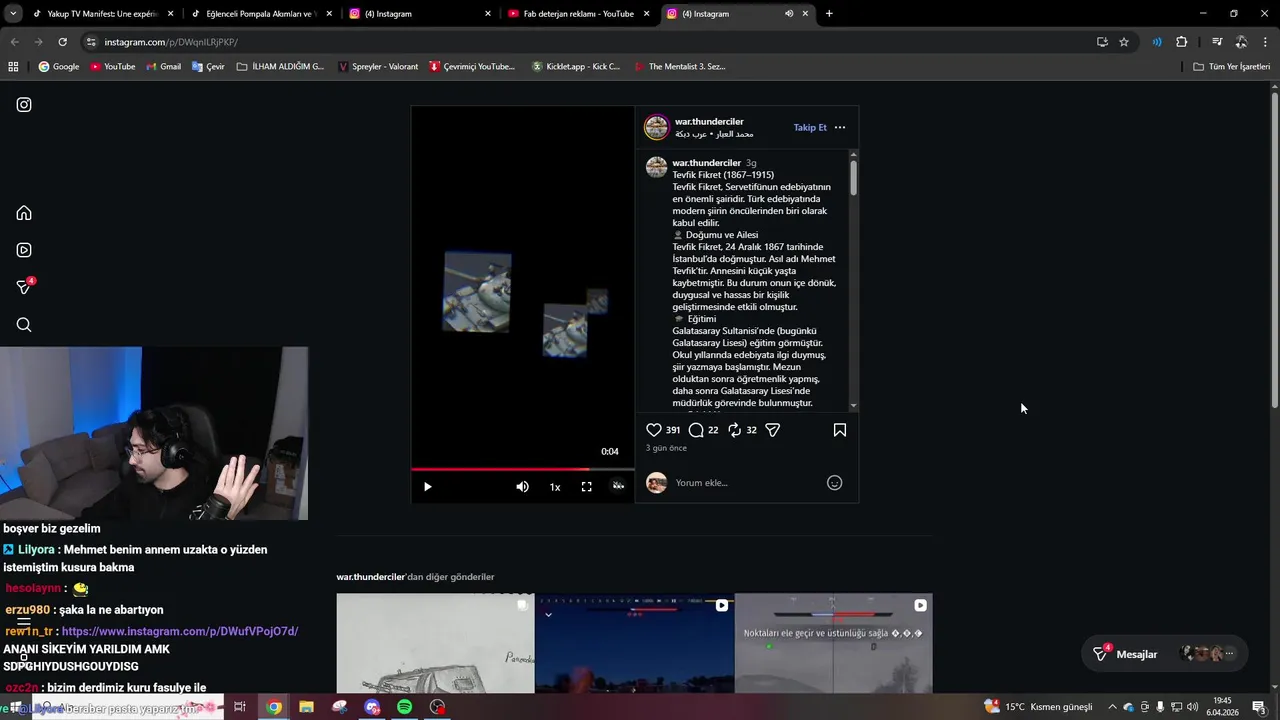Open the Chrome profile avatar

click(x=1241, y=42)
